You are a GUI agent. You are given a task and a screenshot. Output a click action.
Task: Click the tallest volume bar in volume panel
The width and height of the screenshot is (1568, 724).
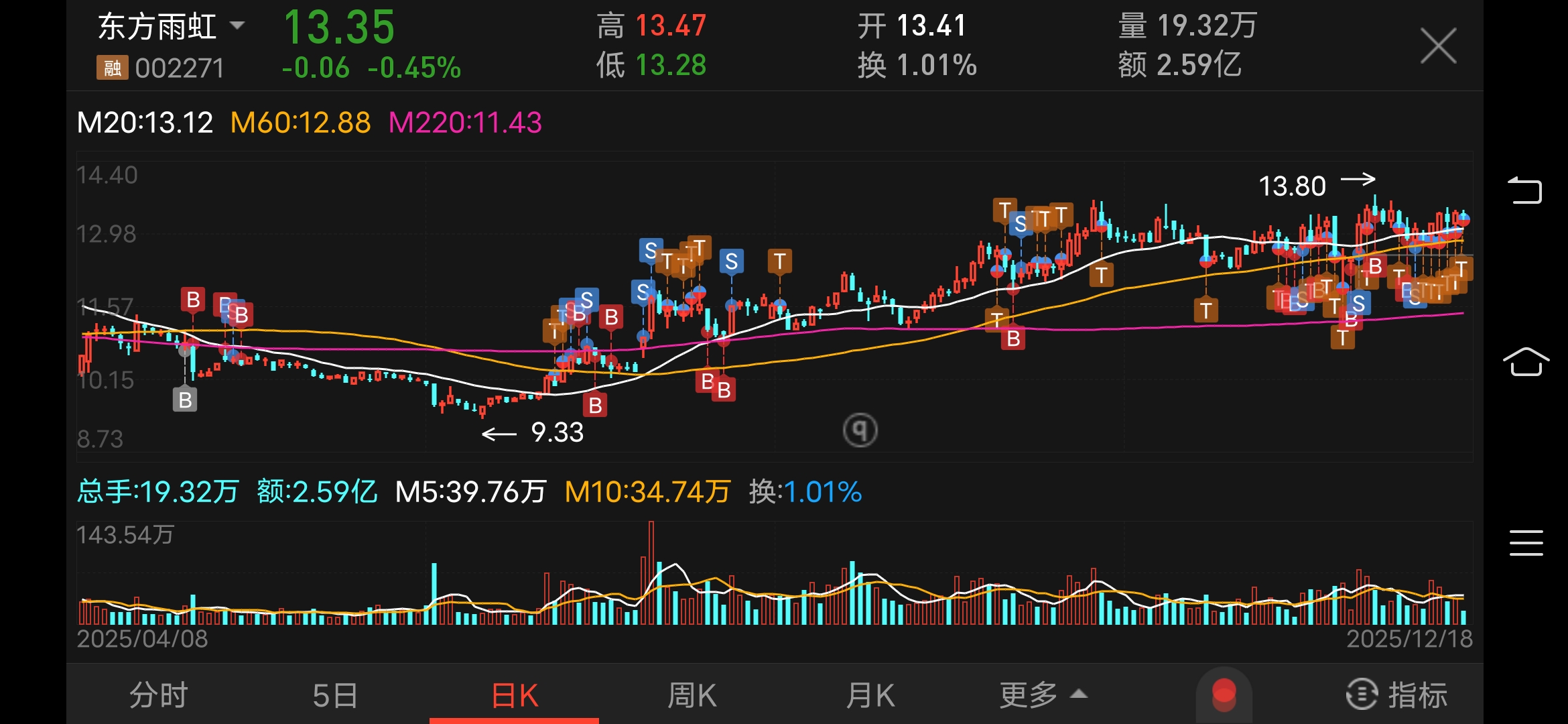(651, 573)
